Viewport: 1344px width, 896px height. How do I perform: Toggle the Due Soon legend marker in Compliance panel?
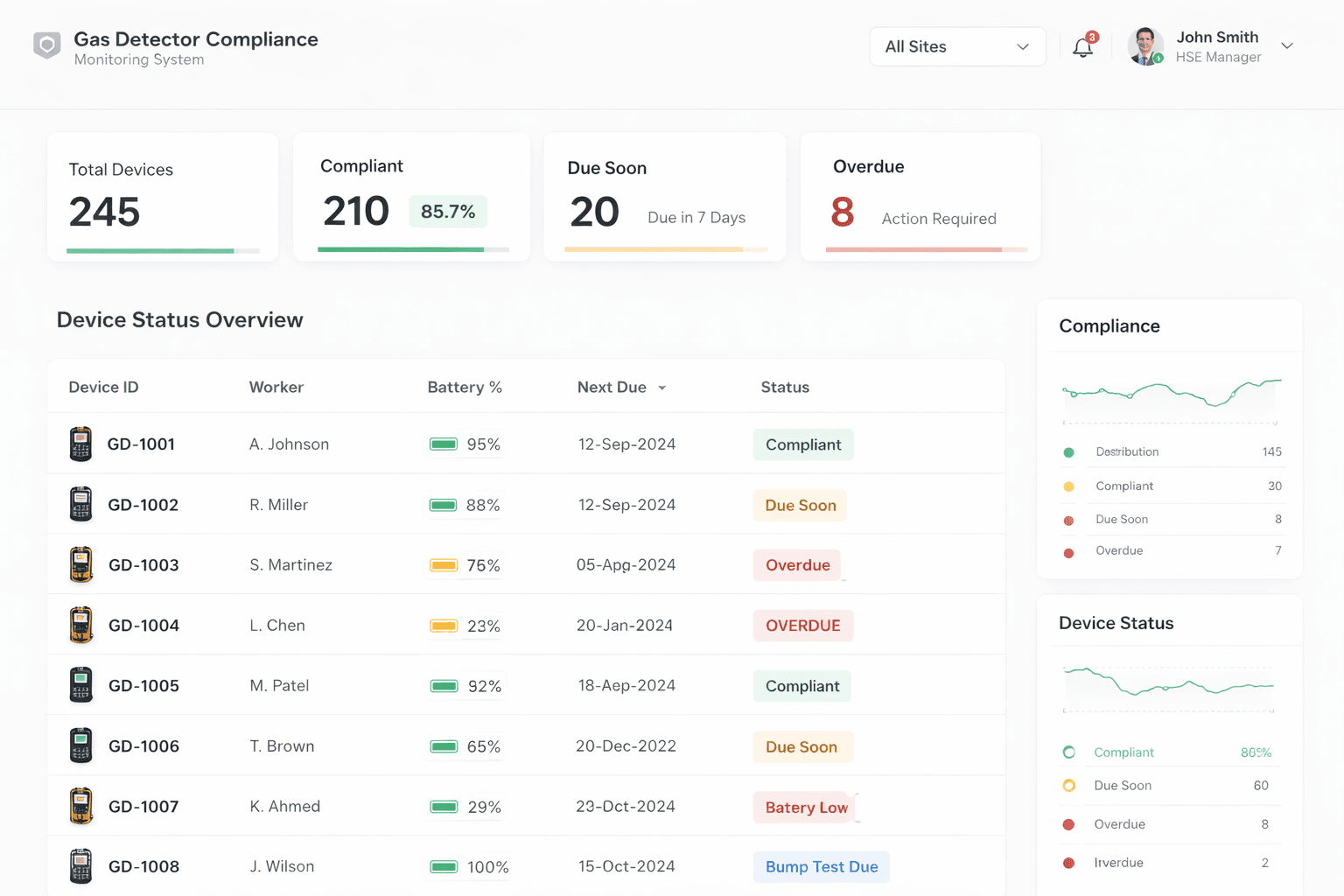coord(1068,519)
